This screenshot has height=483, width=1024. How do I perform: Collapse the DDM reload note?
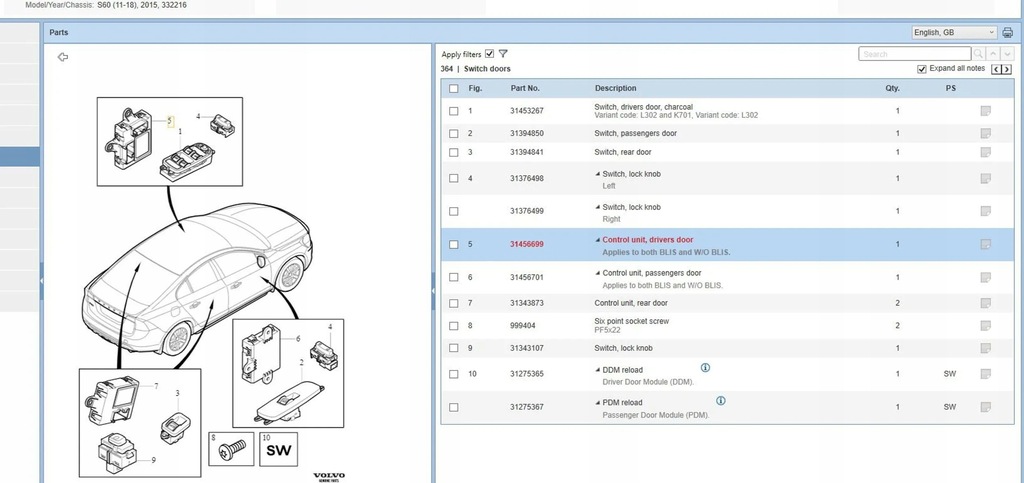(598, 370)
